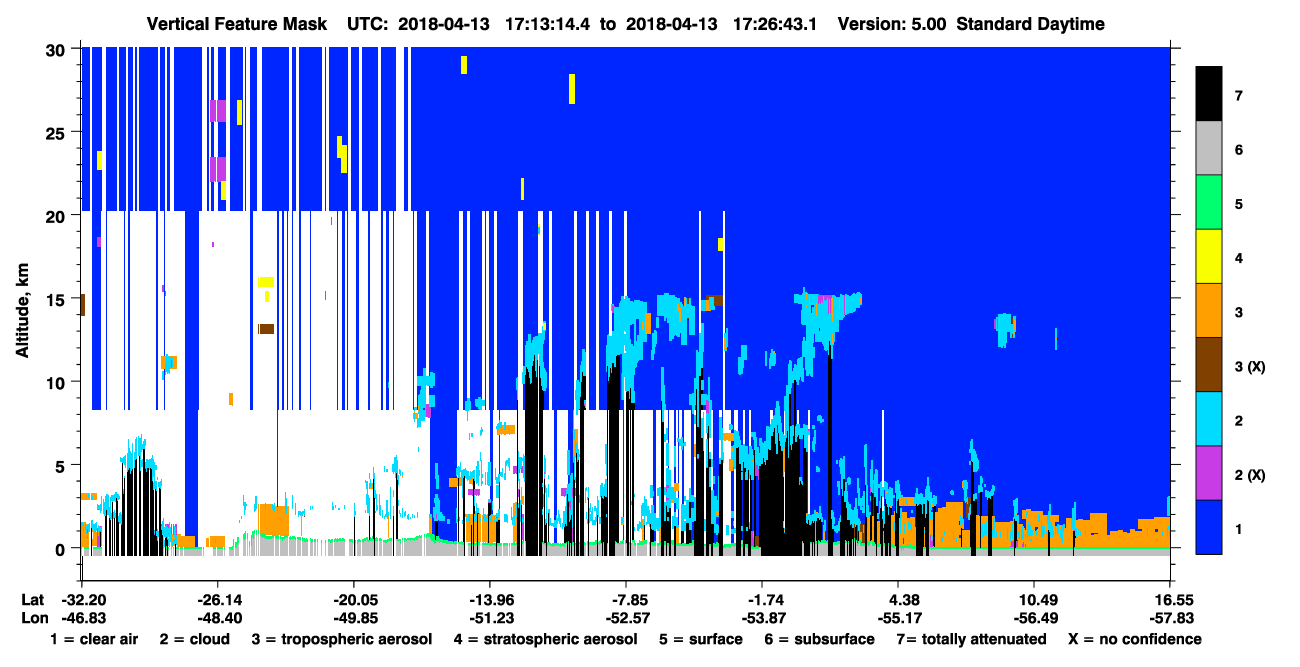This screenshot has height=667, width=1300.
Task: Click the latitude value "-7.85"
Action: click(626, 599)
